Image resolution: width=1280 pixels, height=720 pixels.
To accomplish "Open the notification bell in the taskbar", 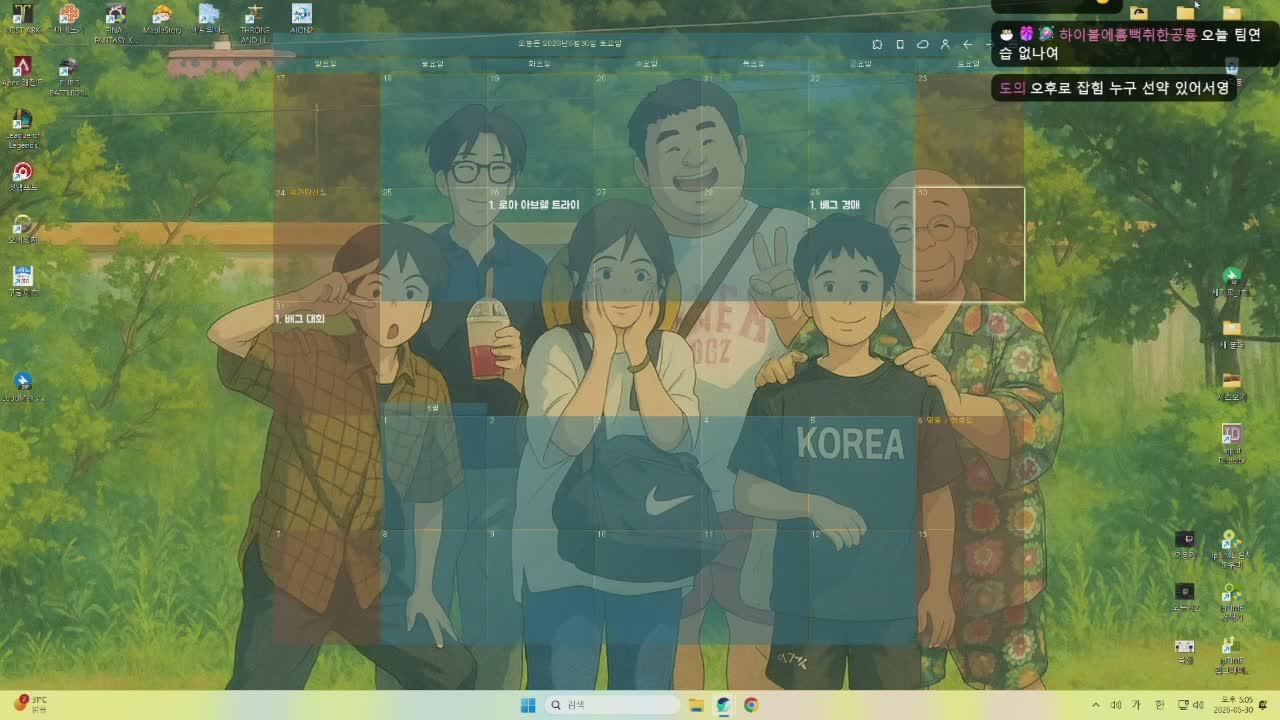I will pyautogui.click(x=1263, y=705).
